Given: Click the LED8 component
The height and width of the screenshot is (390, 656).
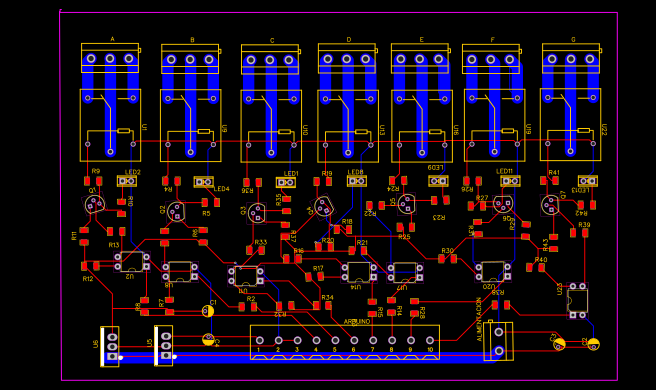Looking at the screenshot, I should 357,181.
